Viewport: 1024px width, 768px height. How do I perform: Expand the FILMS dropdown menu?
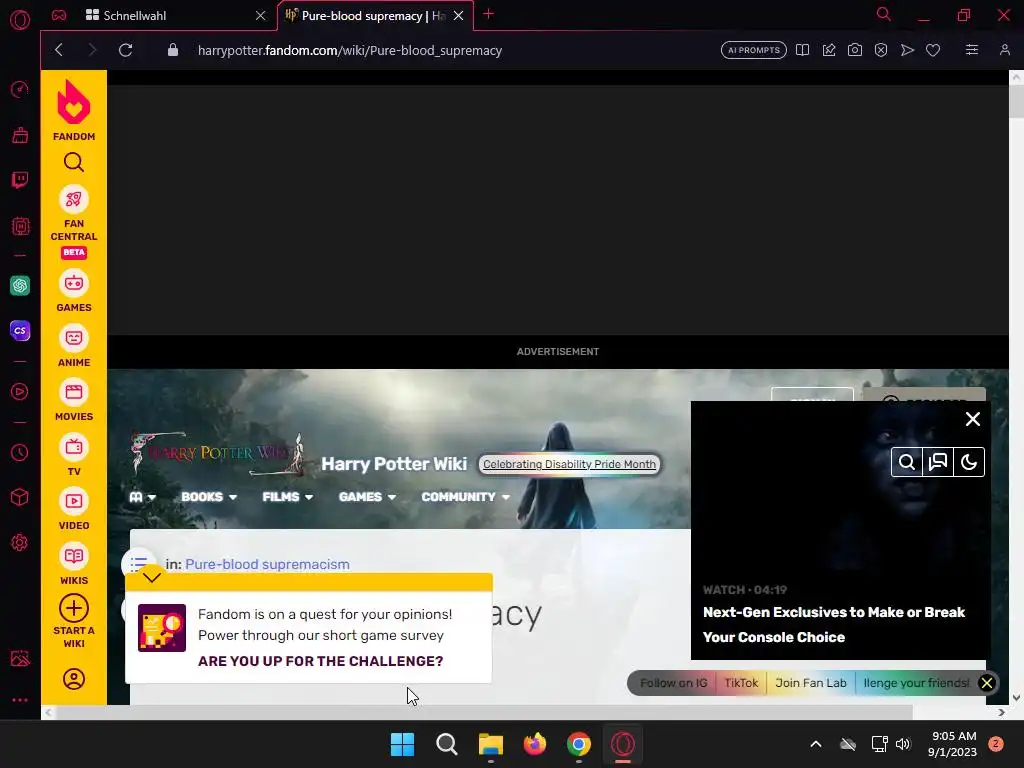click(x=287, y=497)
